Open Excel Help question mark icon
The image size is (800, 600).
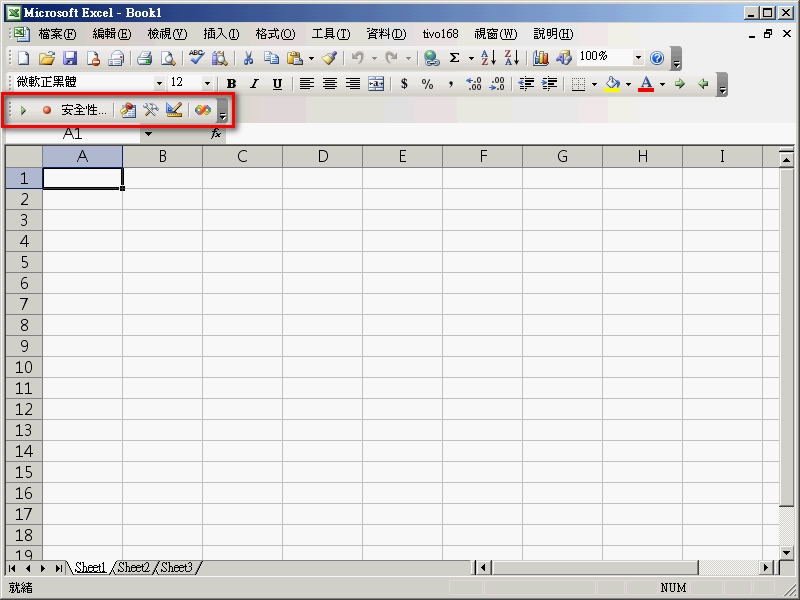coord(657,58)
